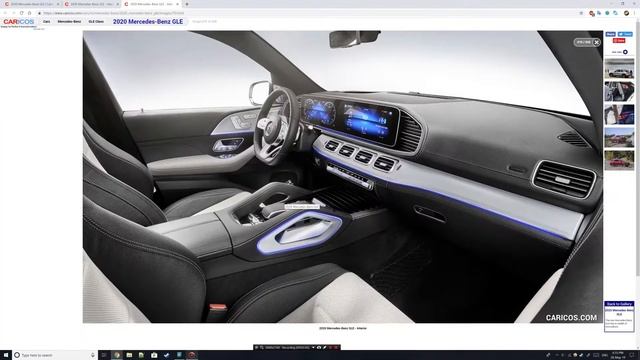
Task: Open the third sidebar thumbnail with blue detail
Action: tap(619, 114)
